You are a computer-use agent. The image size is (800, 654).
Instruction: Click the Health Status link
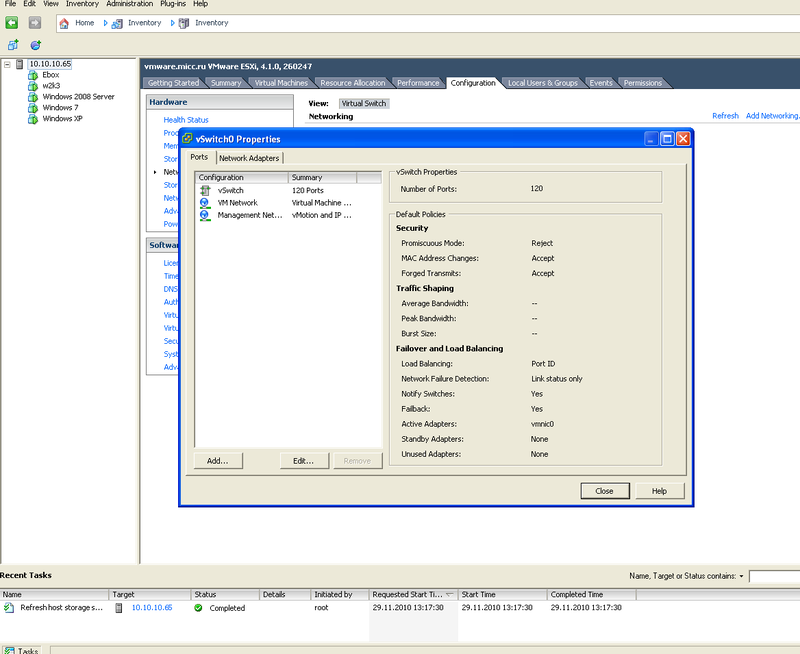186,120
